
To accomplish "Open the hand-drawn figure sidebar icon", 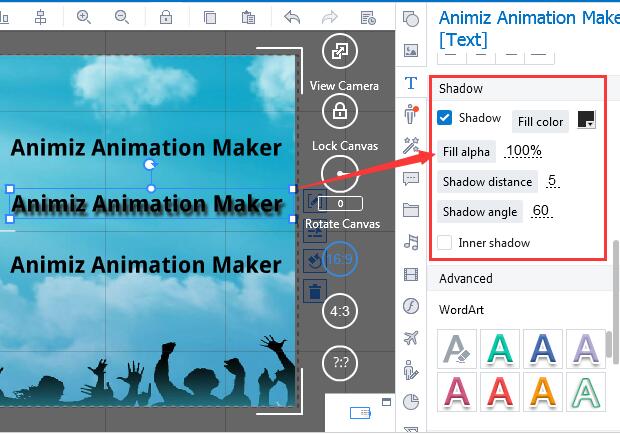I will tap(411, 370).
